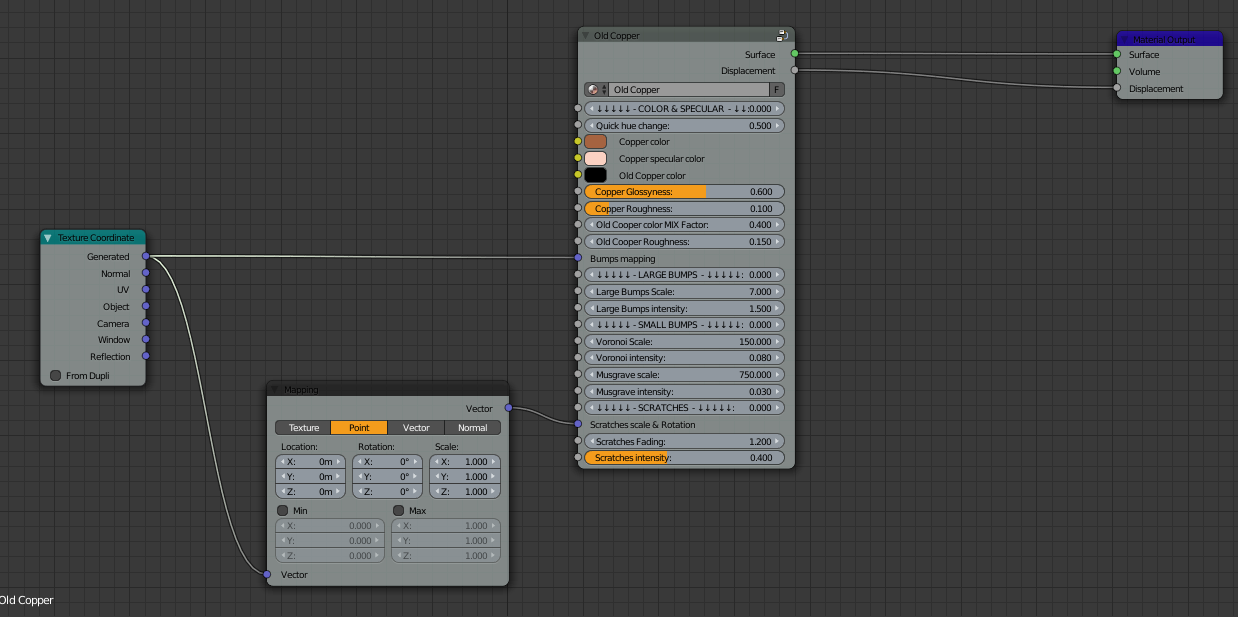Click the Old Cooper color MIX Factor field

[x=685, y=225]
